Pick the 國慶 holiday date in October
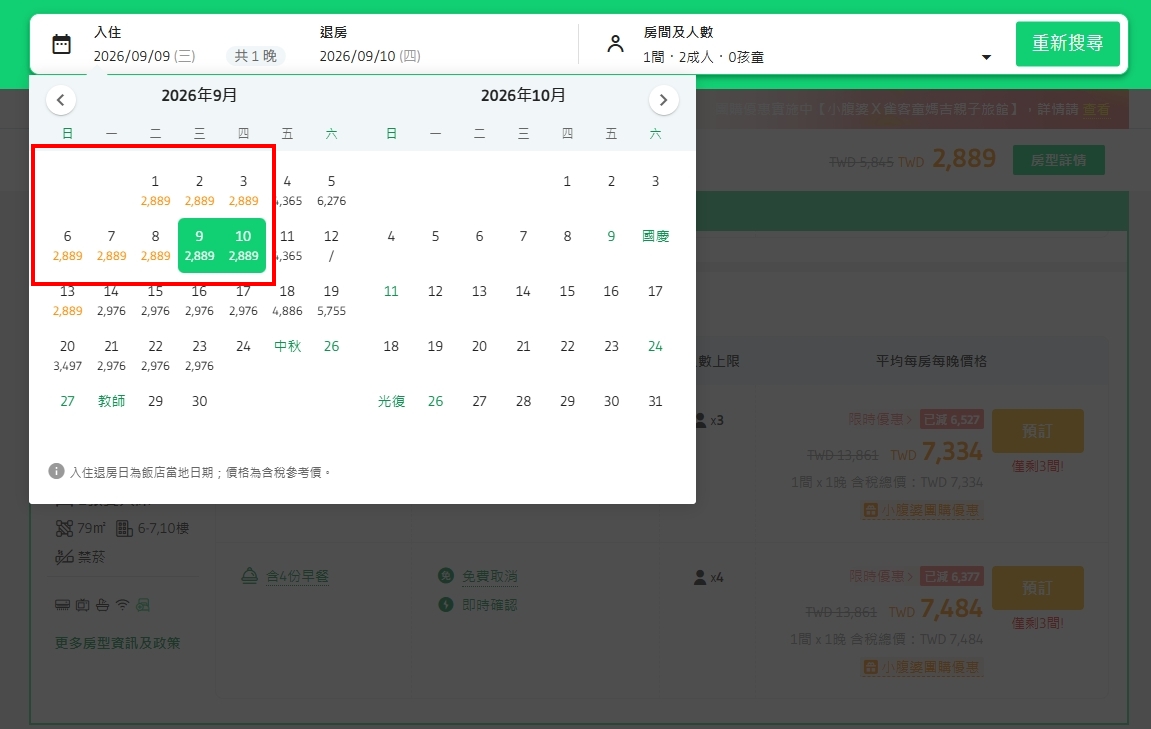The width and height of the screenshot is (1151, 729). pos(656,236)
